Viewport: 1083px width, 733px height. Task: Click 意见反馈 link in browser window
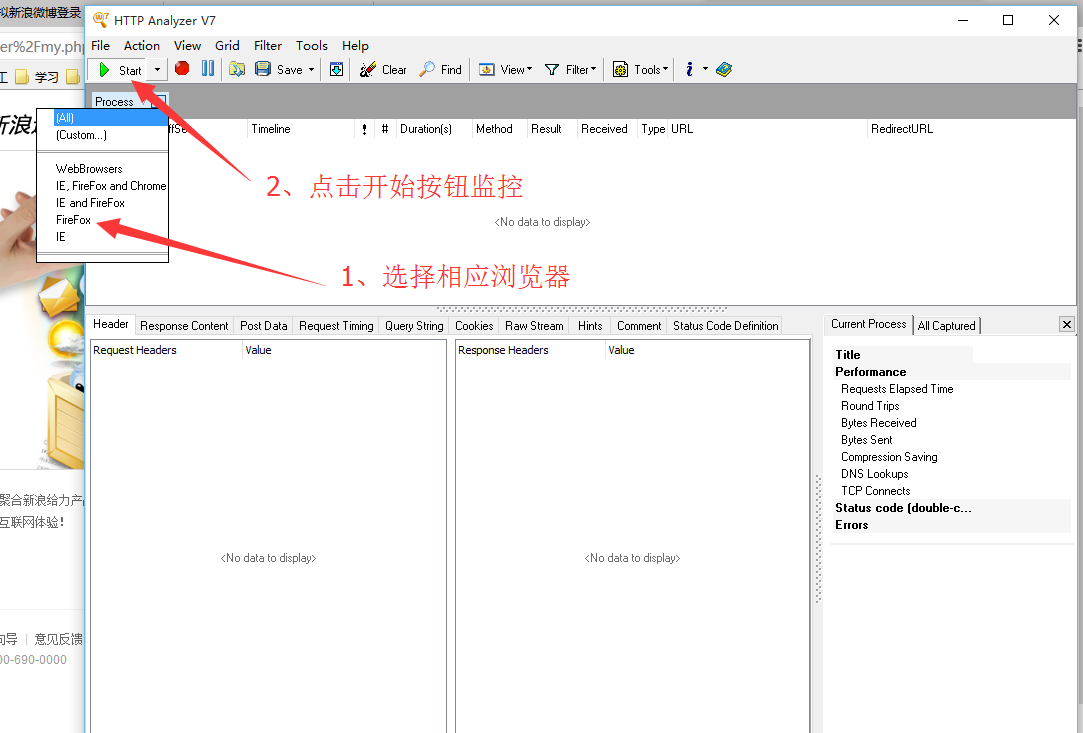pos(59,639)
